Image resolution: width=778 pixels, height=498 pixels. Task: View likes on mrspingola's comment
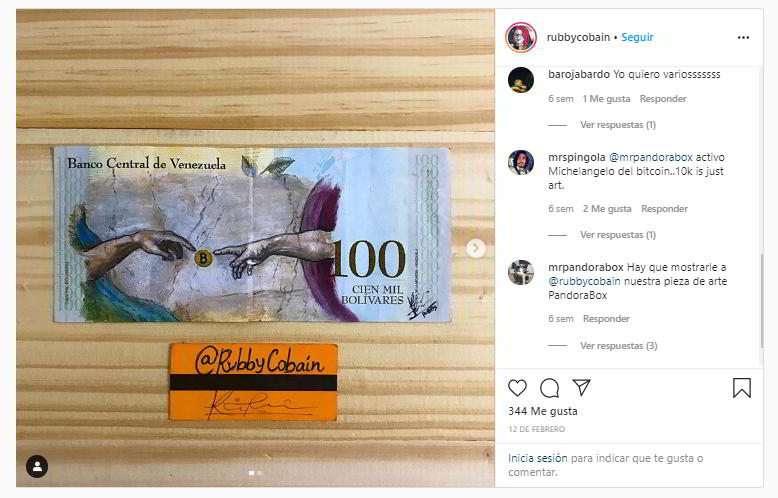(x=607, y=209)
